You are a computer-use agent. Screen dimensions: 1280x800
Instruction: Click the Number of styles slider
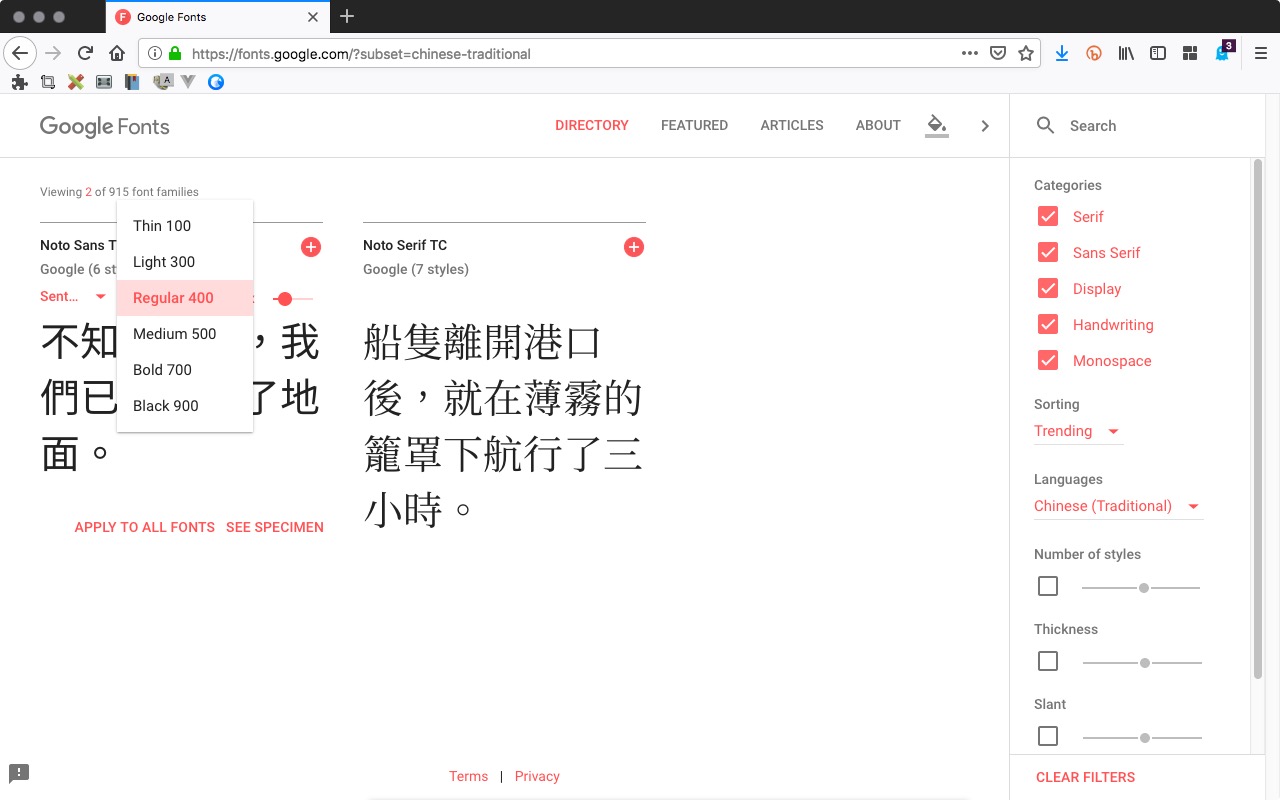[x=1141, y=588]
